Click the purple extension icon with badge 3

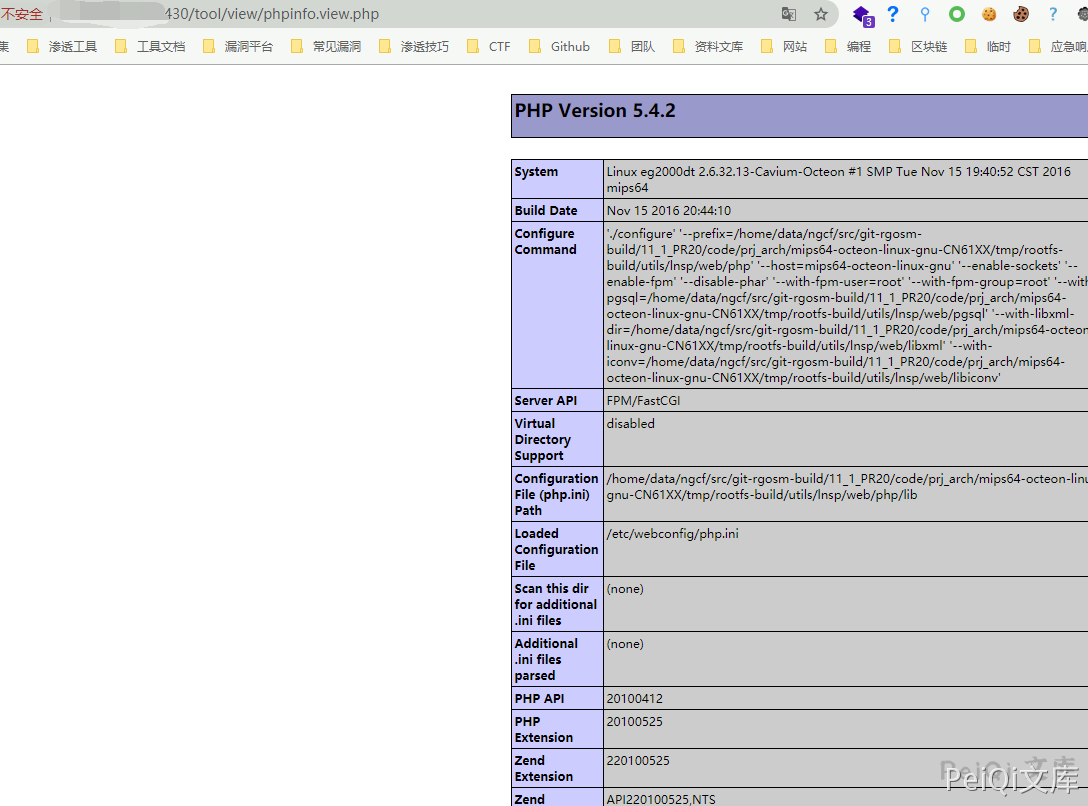pos(861,16)
